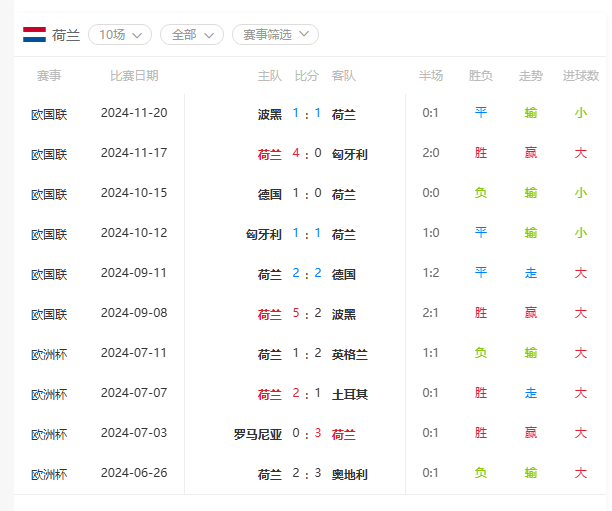Open the 10场 match count dropdown
The height and width of the screenshot is (511, 612).
[x=120, y=35]
